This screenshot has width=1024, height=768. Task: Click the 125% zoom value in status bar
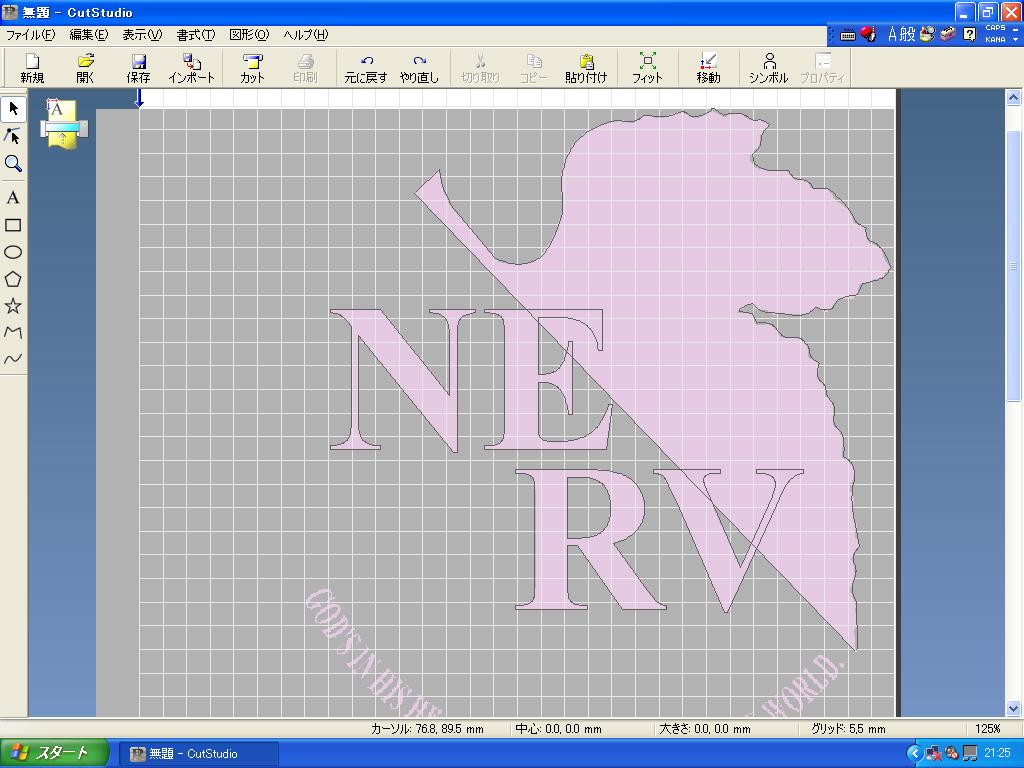987,729
